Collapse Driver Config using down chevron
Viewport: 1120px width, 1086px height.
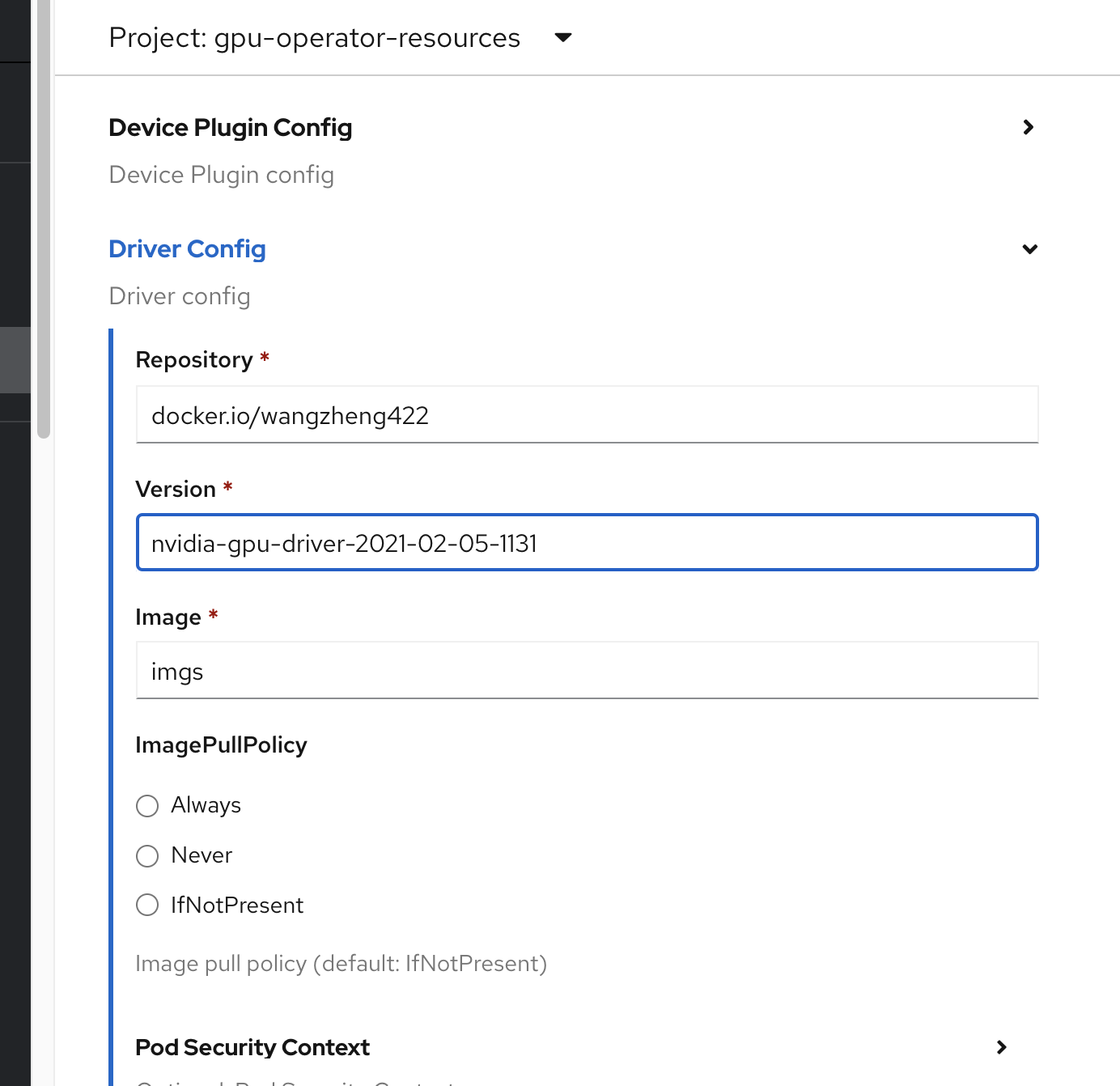(1029, 249)
